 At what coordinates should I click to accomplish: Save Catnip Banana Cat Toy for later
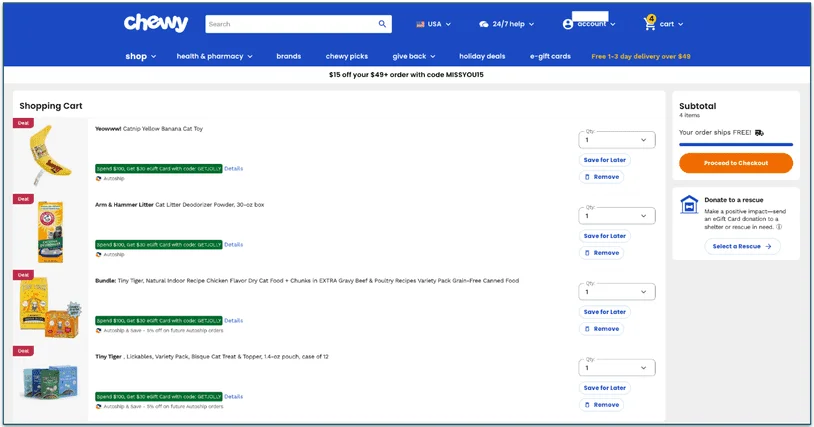click(x=604, y=160)
